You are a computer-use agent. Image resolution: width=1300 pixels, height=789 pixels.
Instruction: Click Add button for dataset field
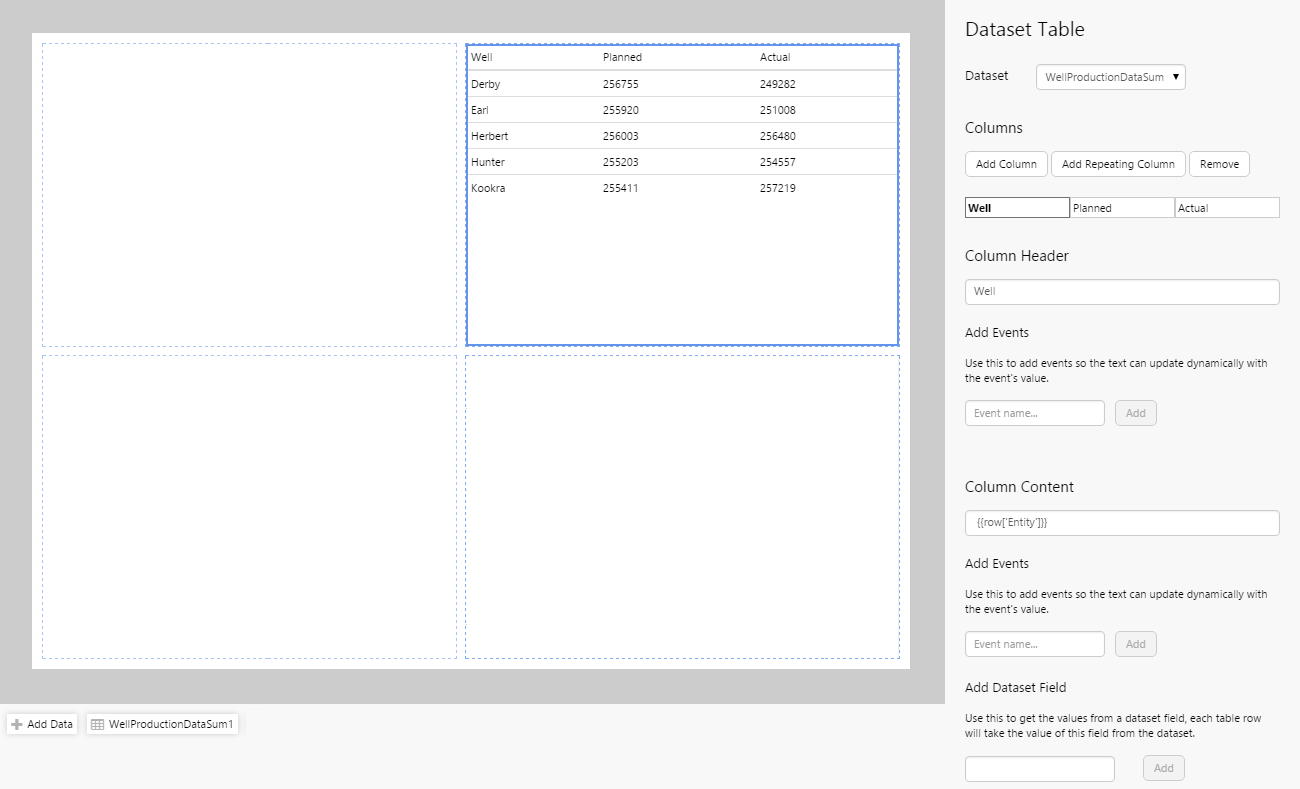[x=1164, y=768]
